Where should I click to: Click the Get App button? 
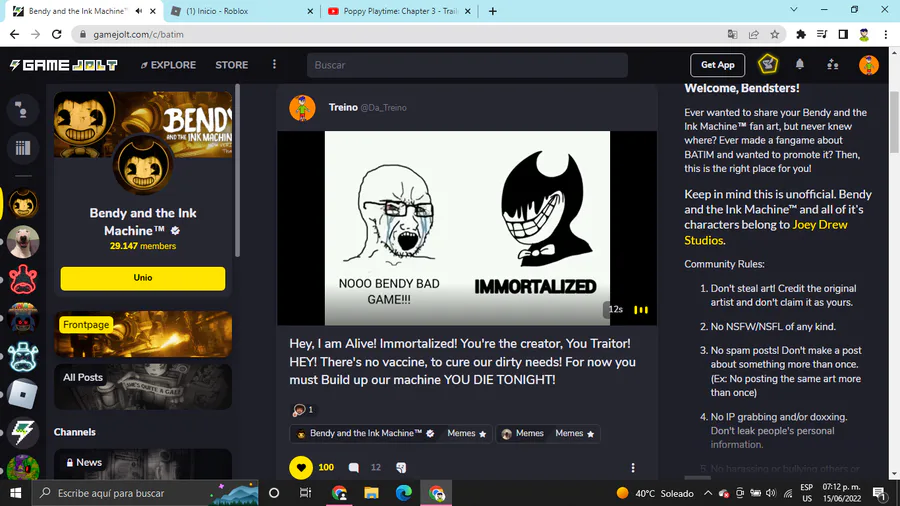717,65
